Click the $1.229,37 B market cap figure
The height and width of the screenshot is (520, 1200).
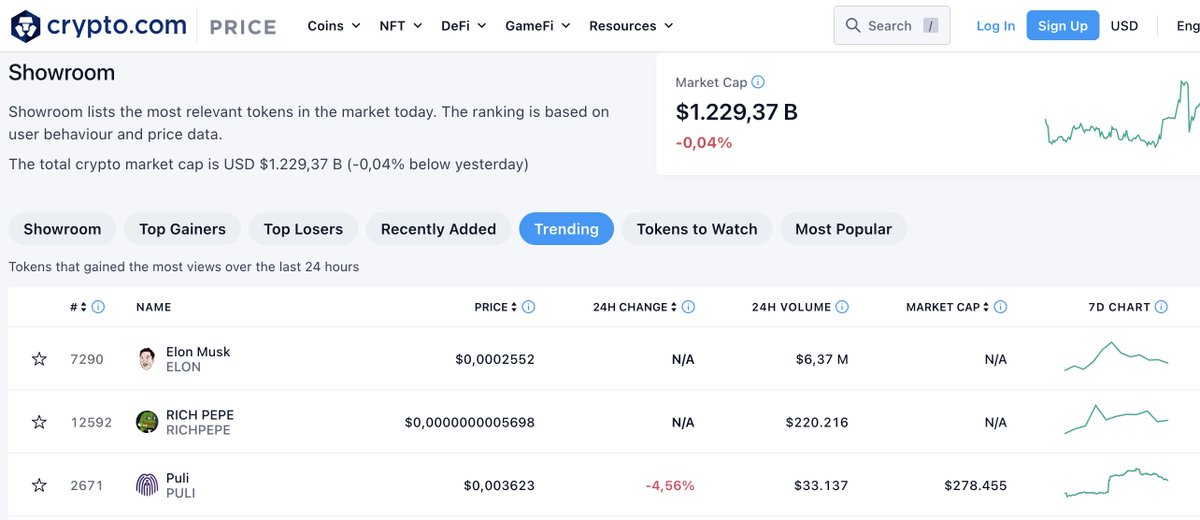(737, 112)
